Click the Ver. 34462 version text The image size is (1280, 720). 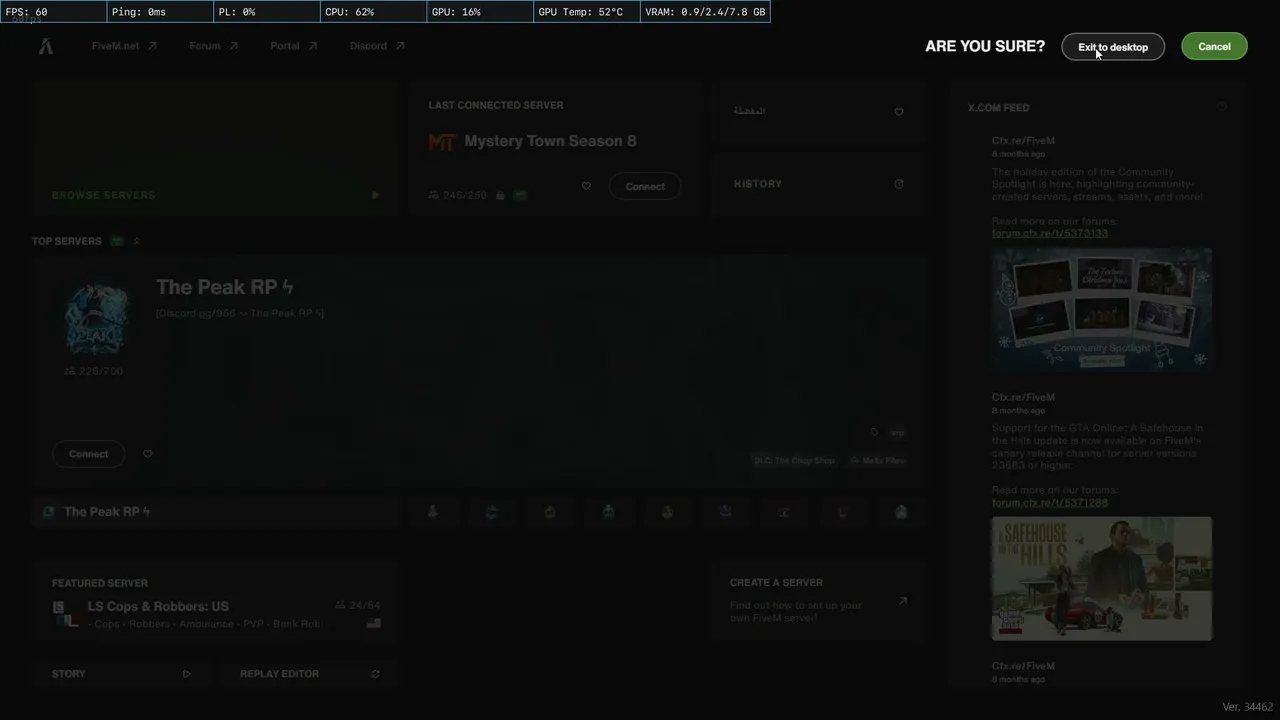click(1248, 707)
